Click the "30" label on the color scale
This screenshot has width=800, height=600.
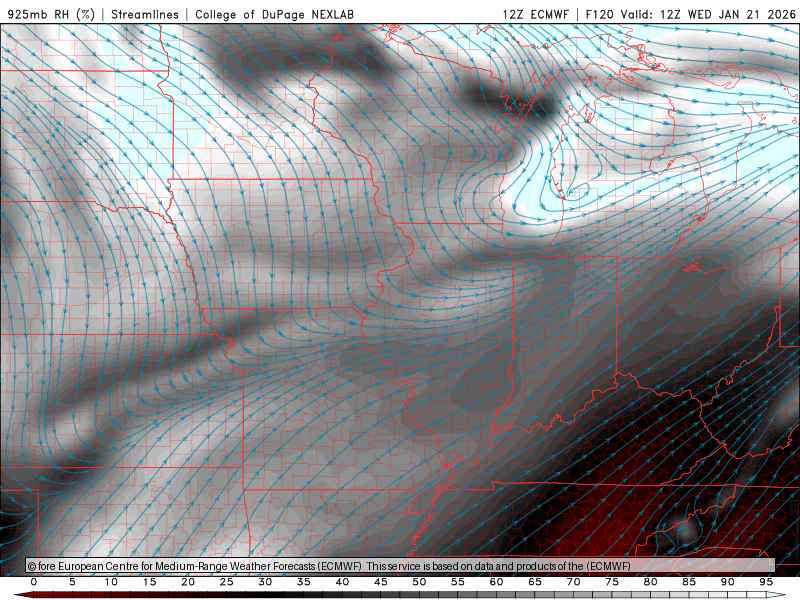click(265, 582)
